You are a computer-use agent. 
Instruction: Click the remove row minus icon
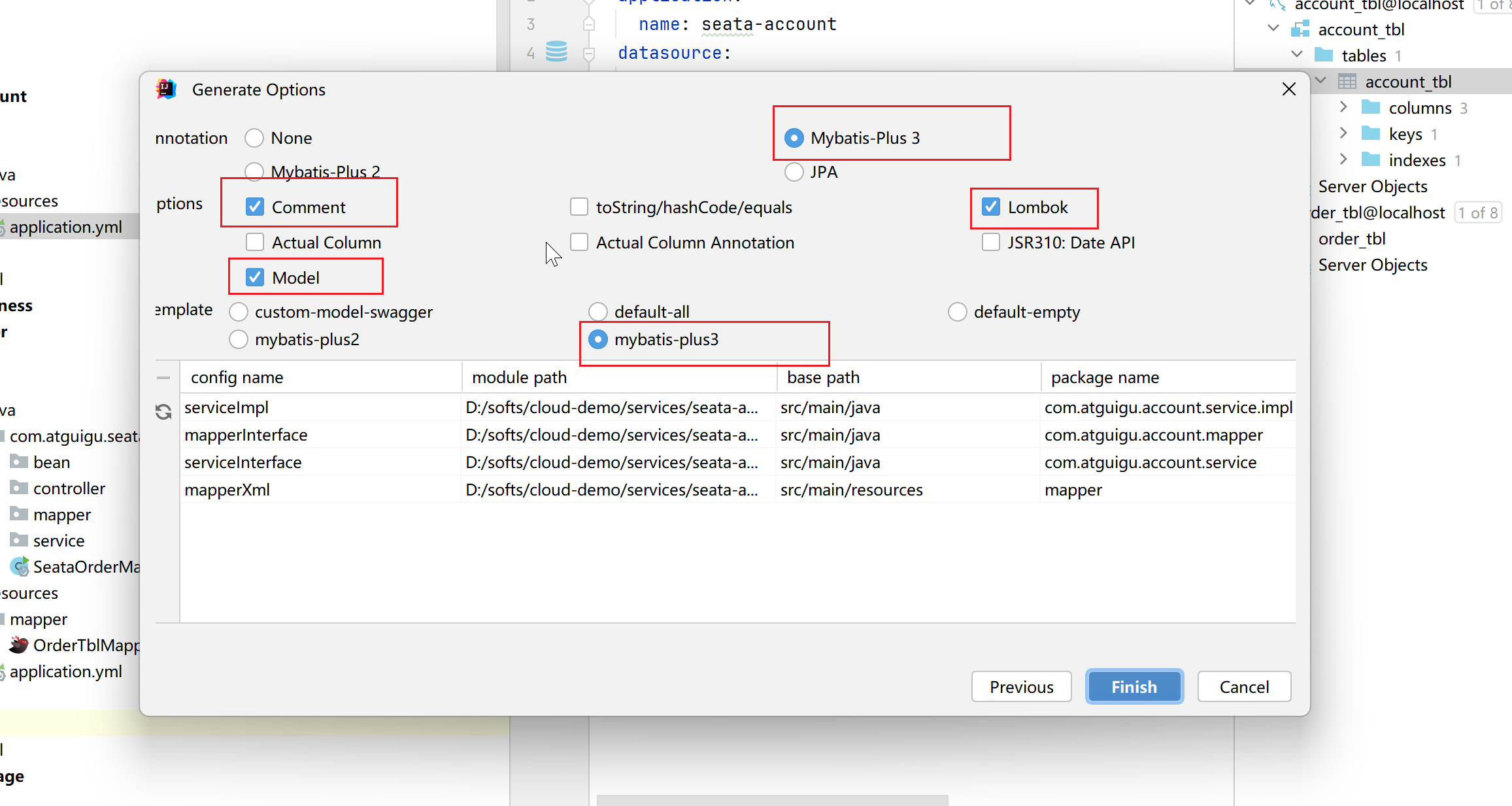[163, 378]
